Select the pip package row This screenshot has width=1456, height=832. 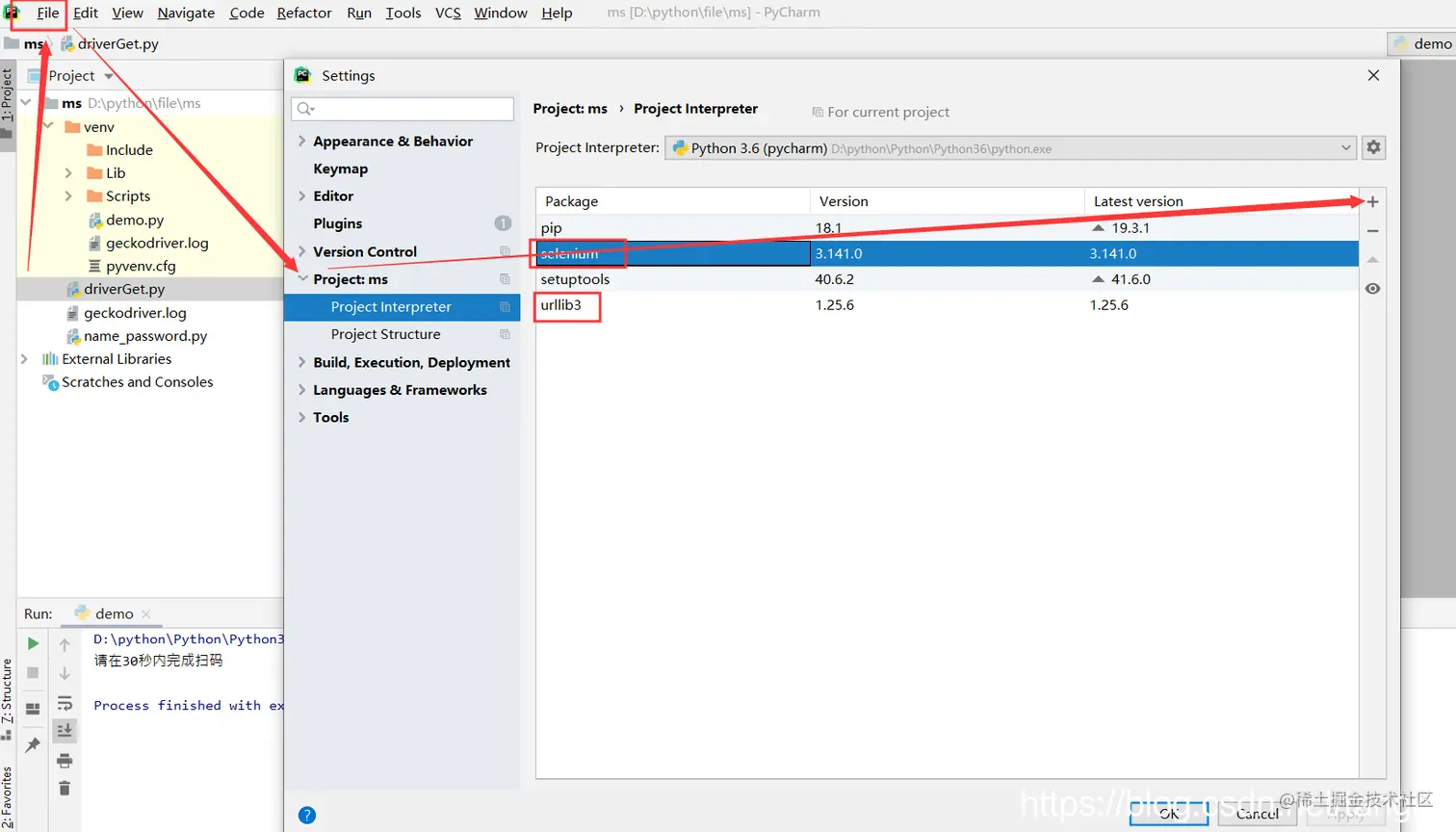coord(947,228)
